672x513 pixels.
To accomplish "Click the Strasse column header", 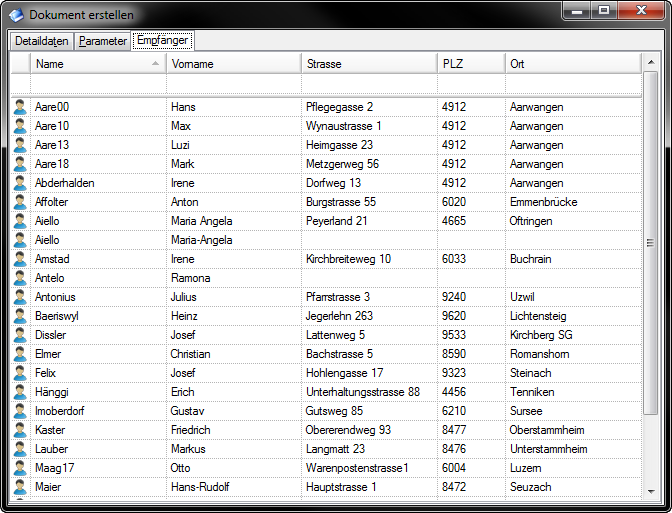I will pyautogui.click(x=368, y=63).
